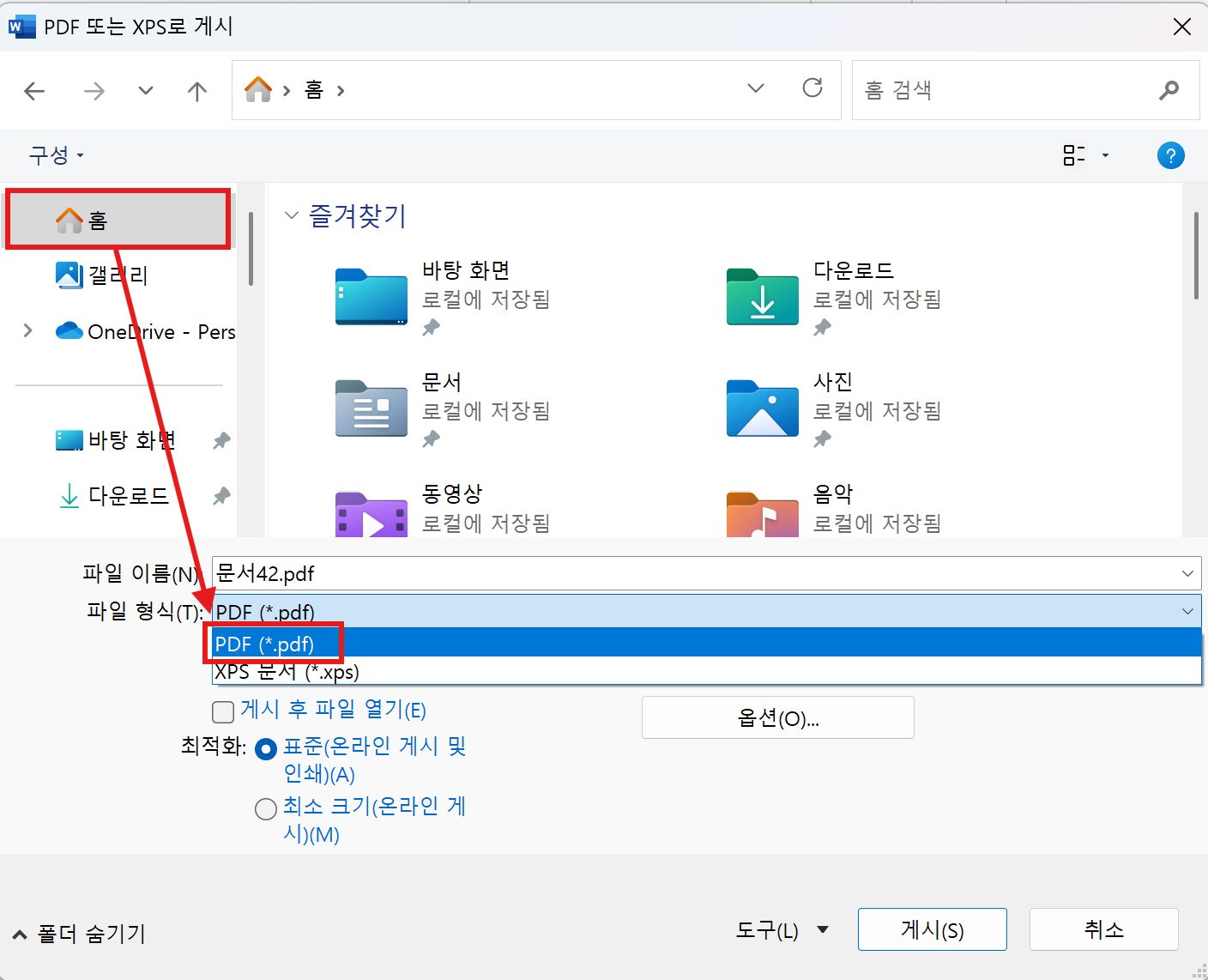Publish the document with 게시(S)
Viewport: 1208px width, 980px height.
coord(933,929)
